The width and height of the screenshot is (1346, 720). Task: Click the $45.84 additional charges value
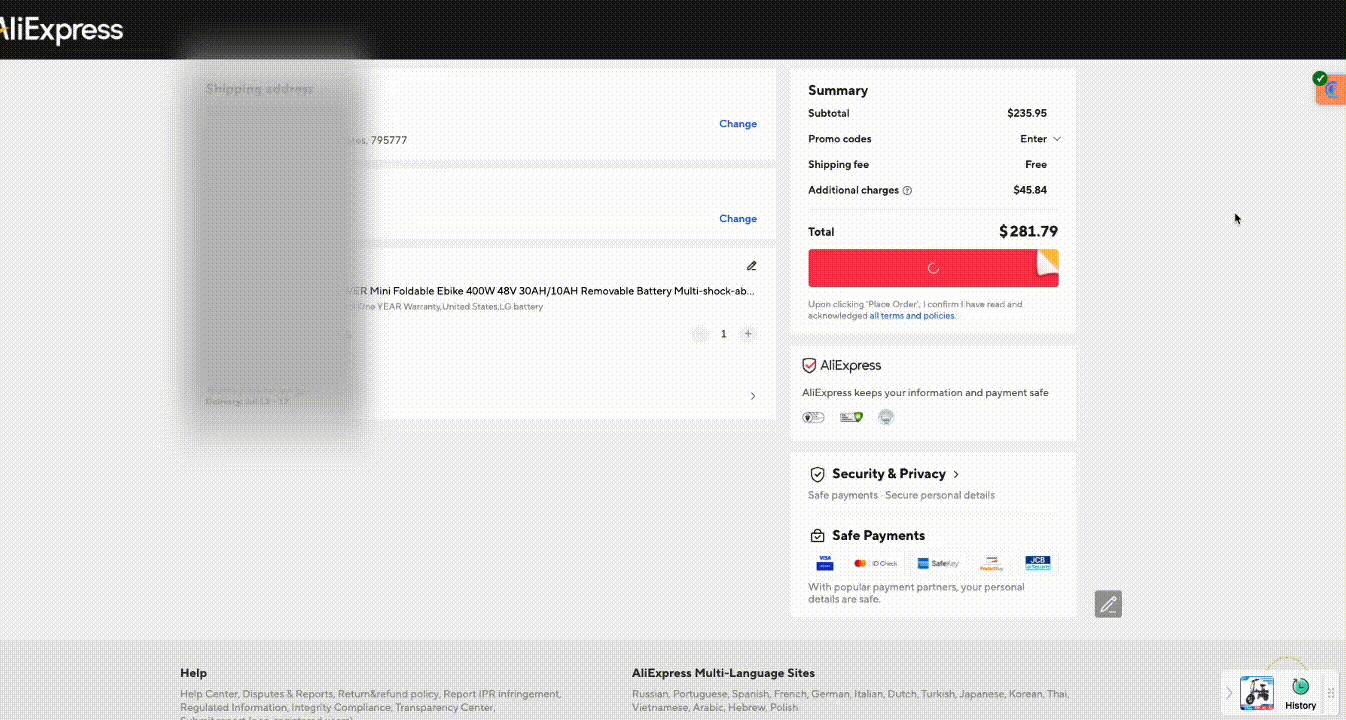1030,190
